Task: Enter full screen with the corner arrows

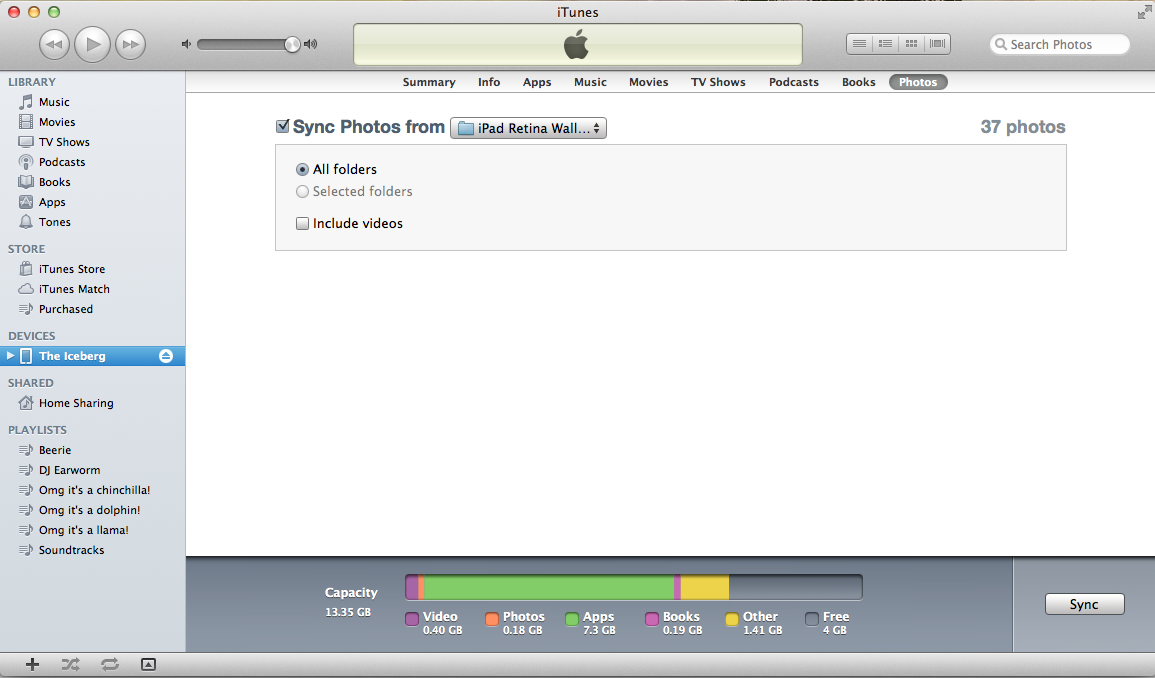Action: pyautogui.click(x=1144, y=13)
